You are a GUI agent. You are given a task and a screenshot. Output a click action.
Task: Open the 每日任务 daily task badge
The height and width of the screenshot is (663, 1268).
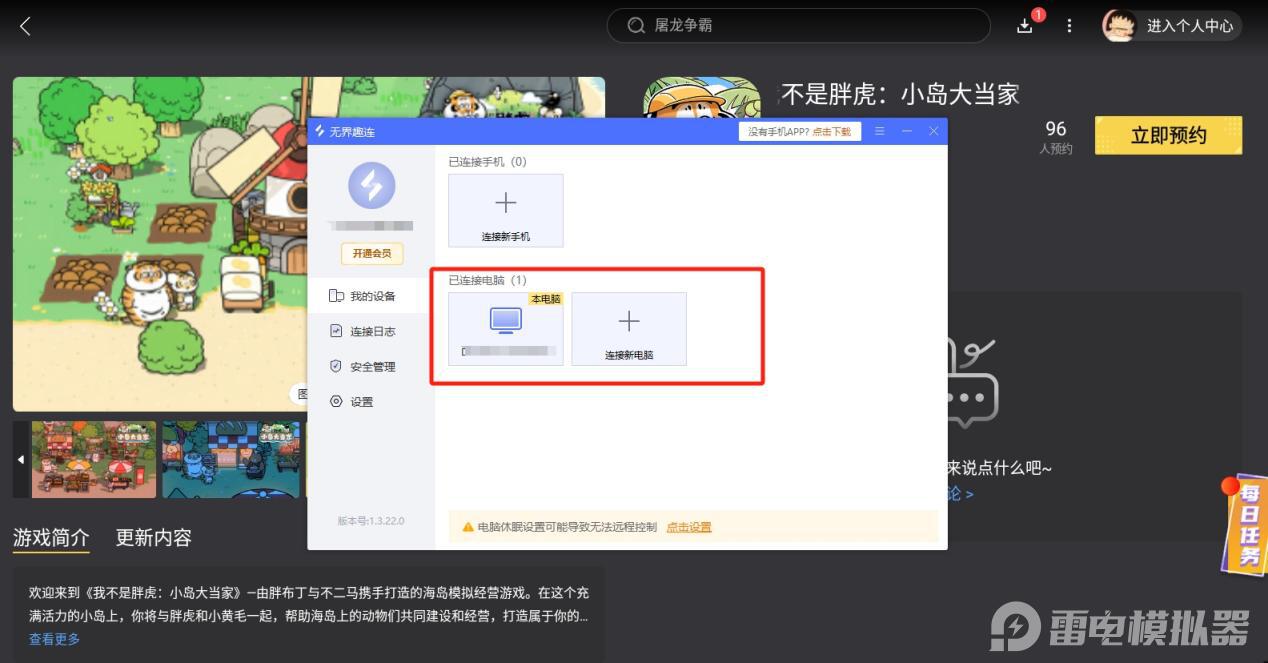pyautogui.click(x=1245, y=524)
